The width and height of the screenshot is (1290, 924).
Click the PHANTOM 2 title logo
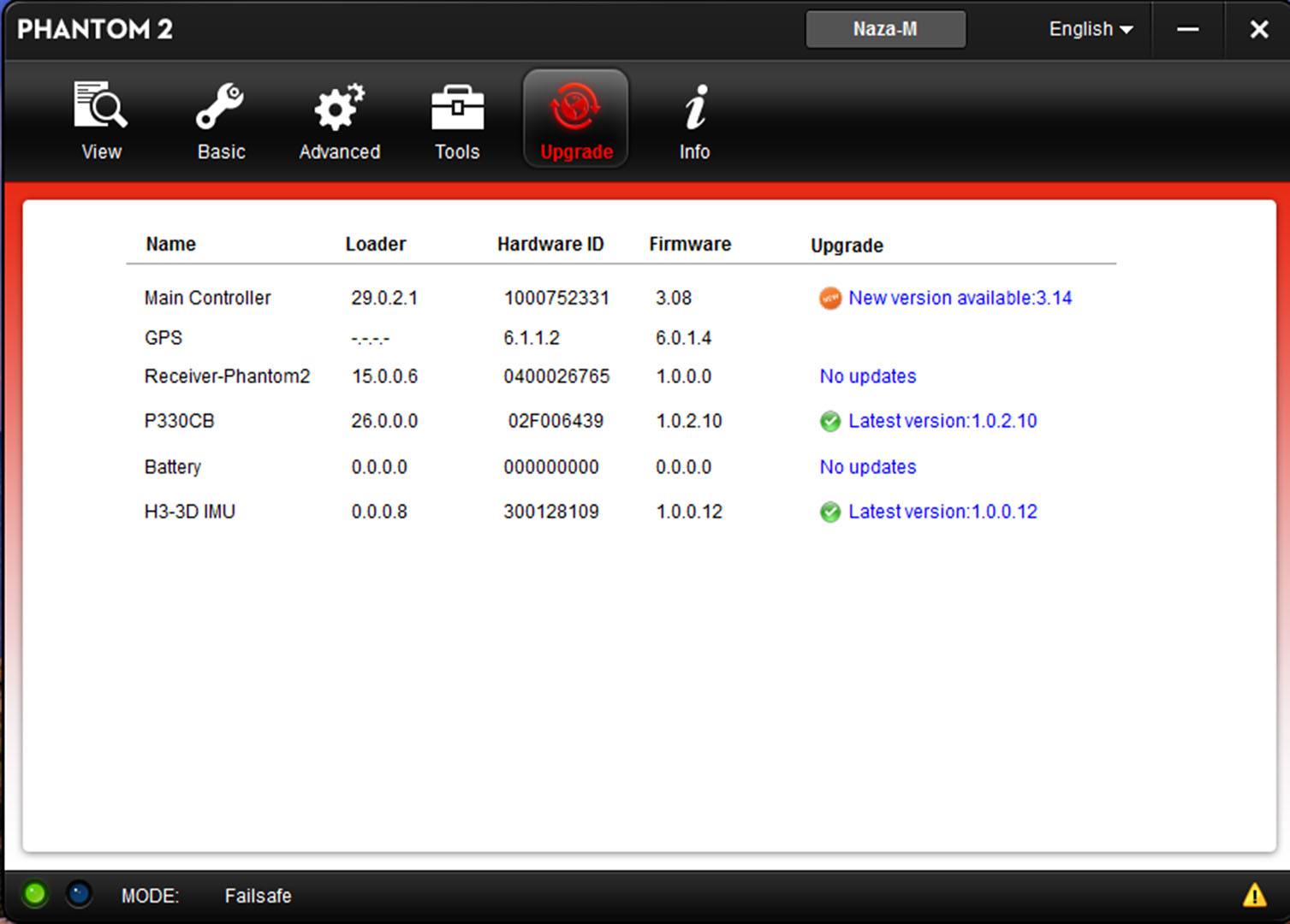click(x=95, y=29)
